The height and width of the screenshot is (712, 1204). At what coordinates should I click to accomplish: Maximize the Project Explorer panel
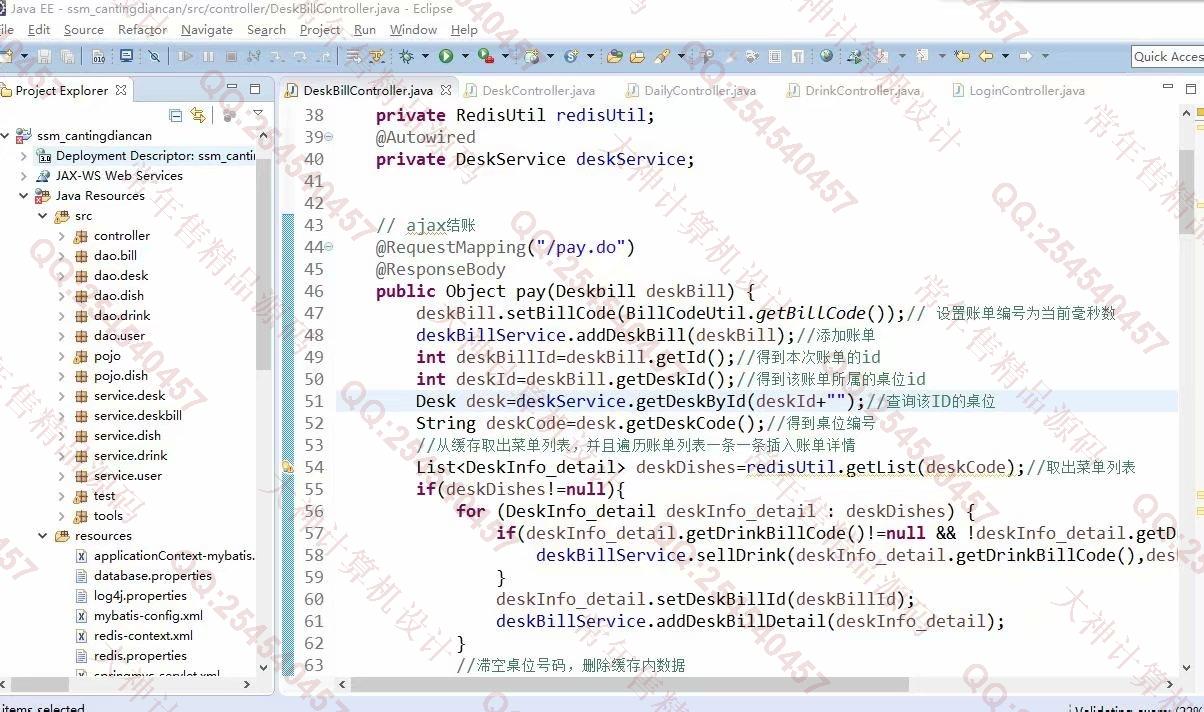(255, 89)
